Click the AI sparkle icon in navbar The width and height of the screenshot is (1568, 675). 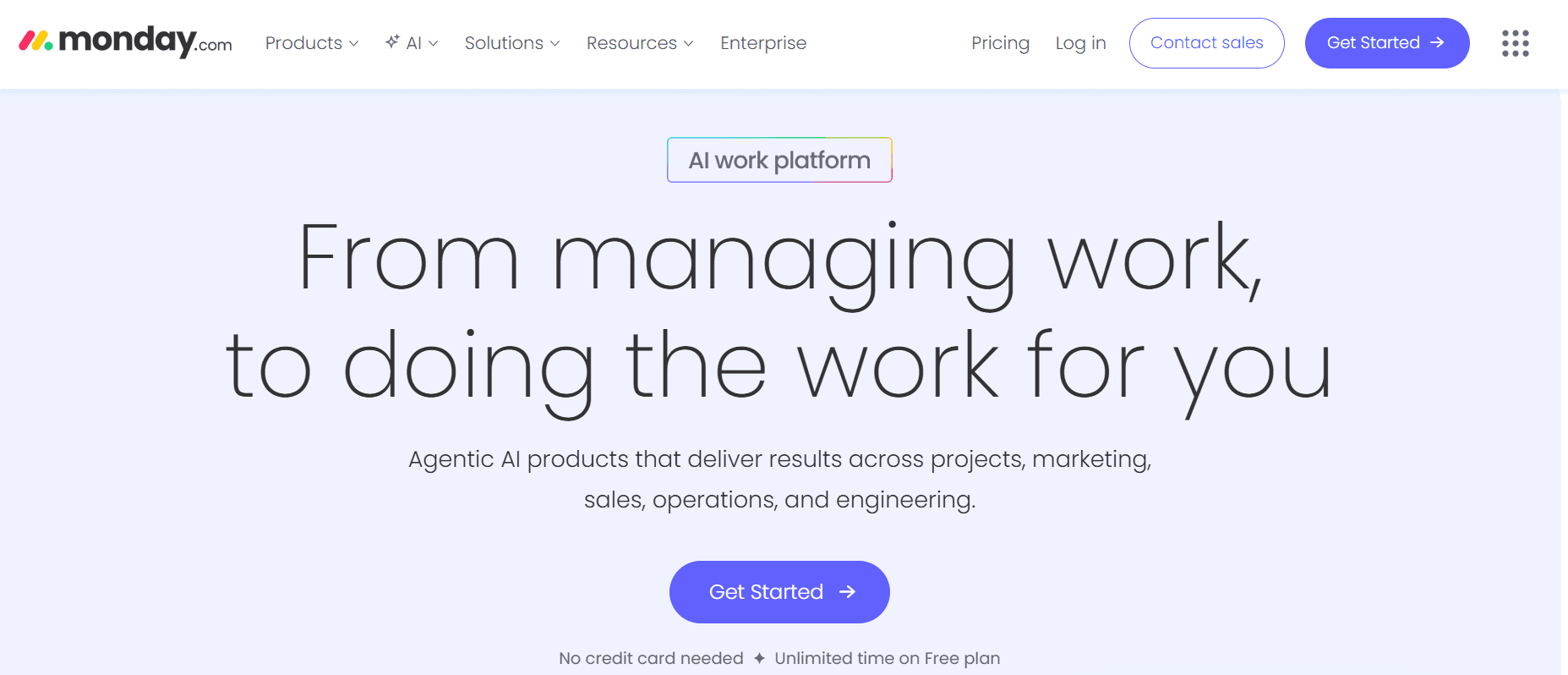[392, 41]
